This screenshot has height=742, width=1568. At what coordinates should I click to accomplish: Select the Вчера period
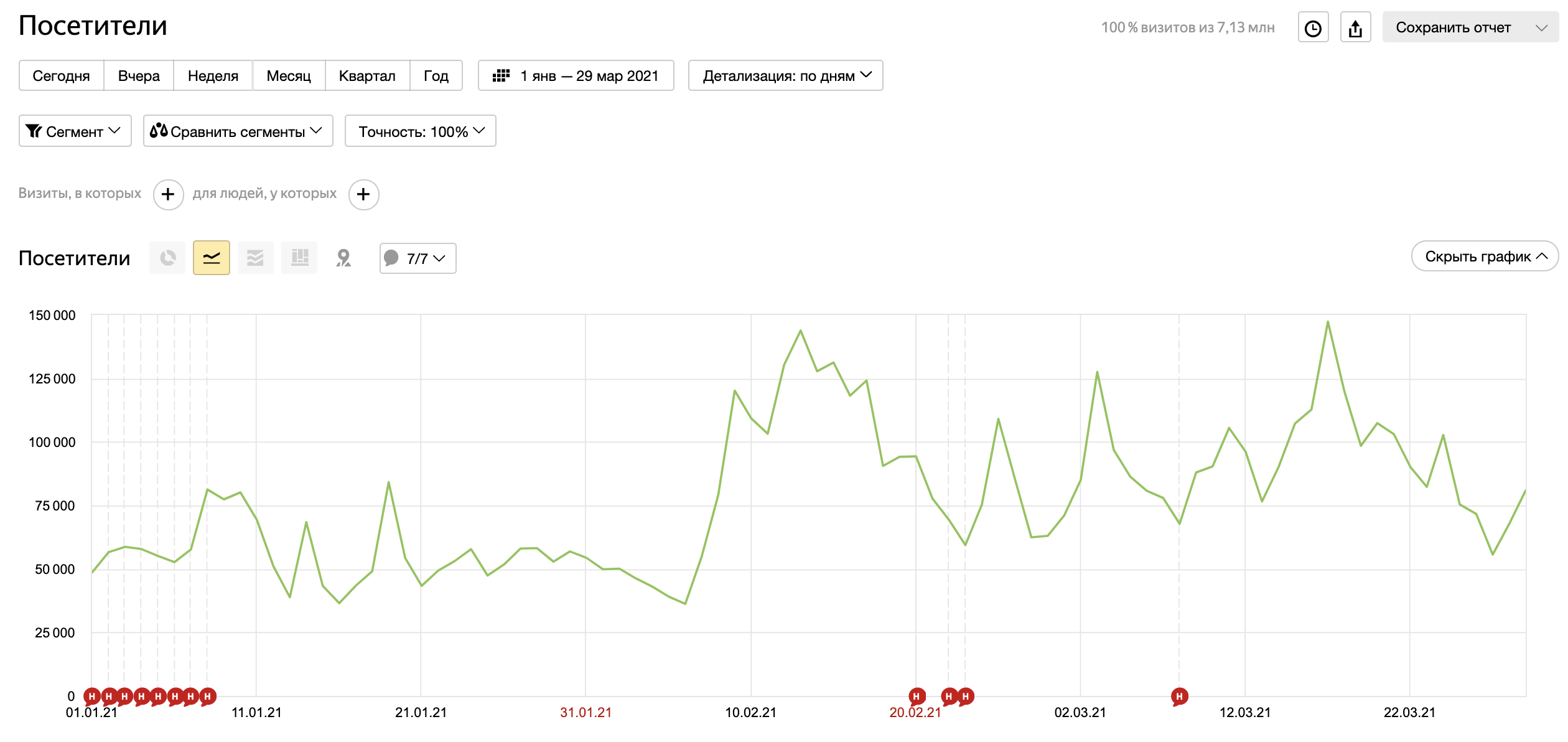[139, 76]
